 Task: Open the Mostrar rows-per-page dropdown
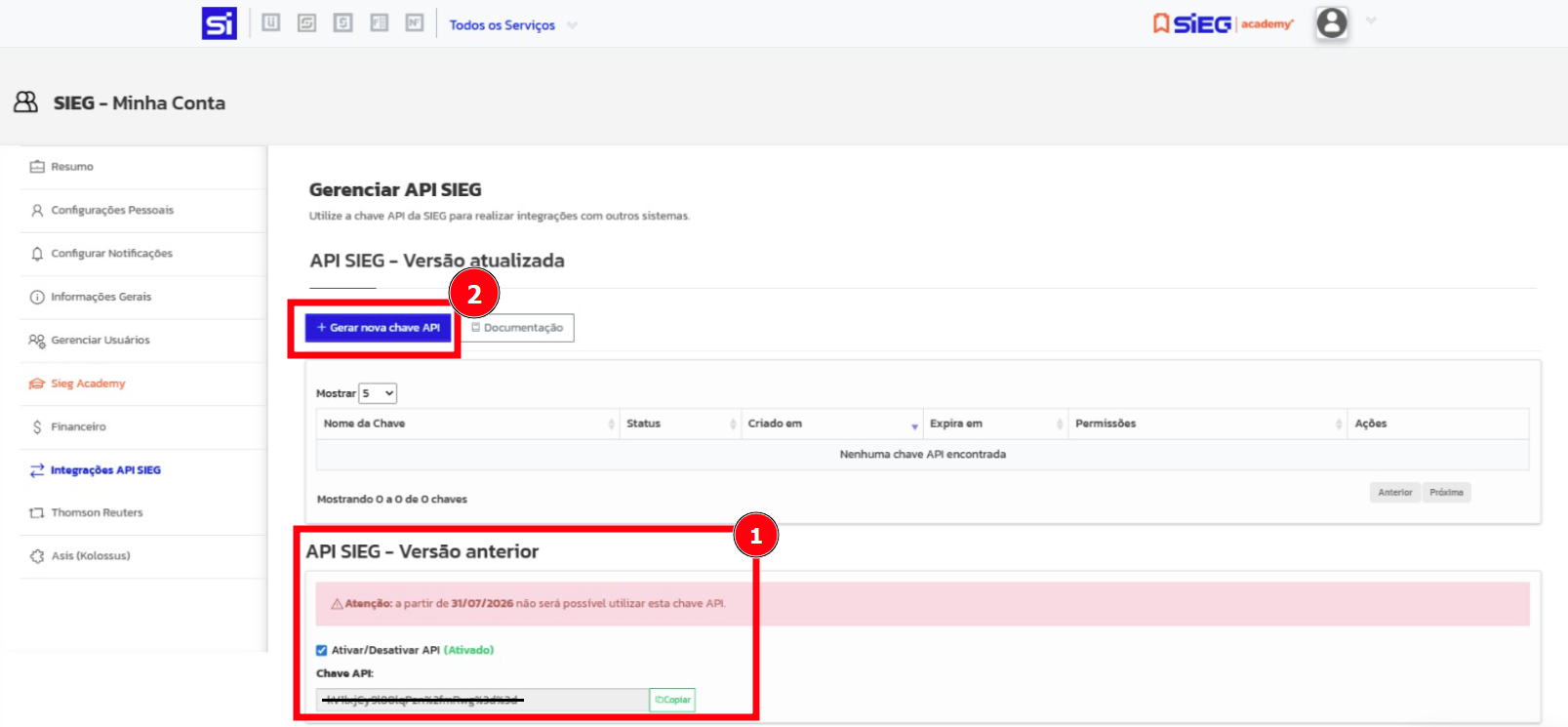pyautogui.click(x=378, y=393)
